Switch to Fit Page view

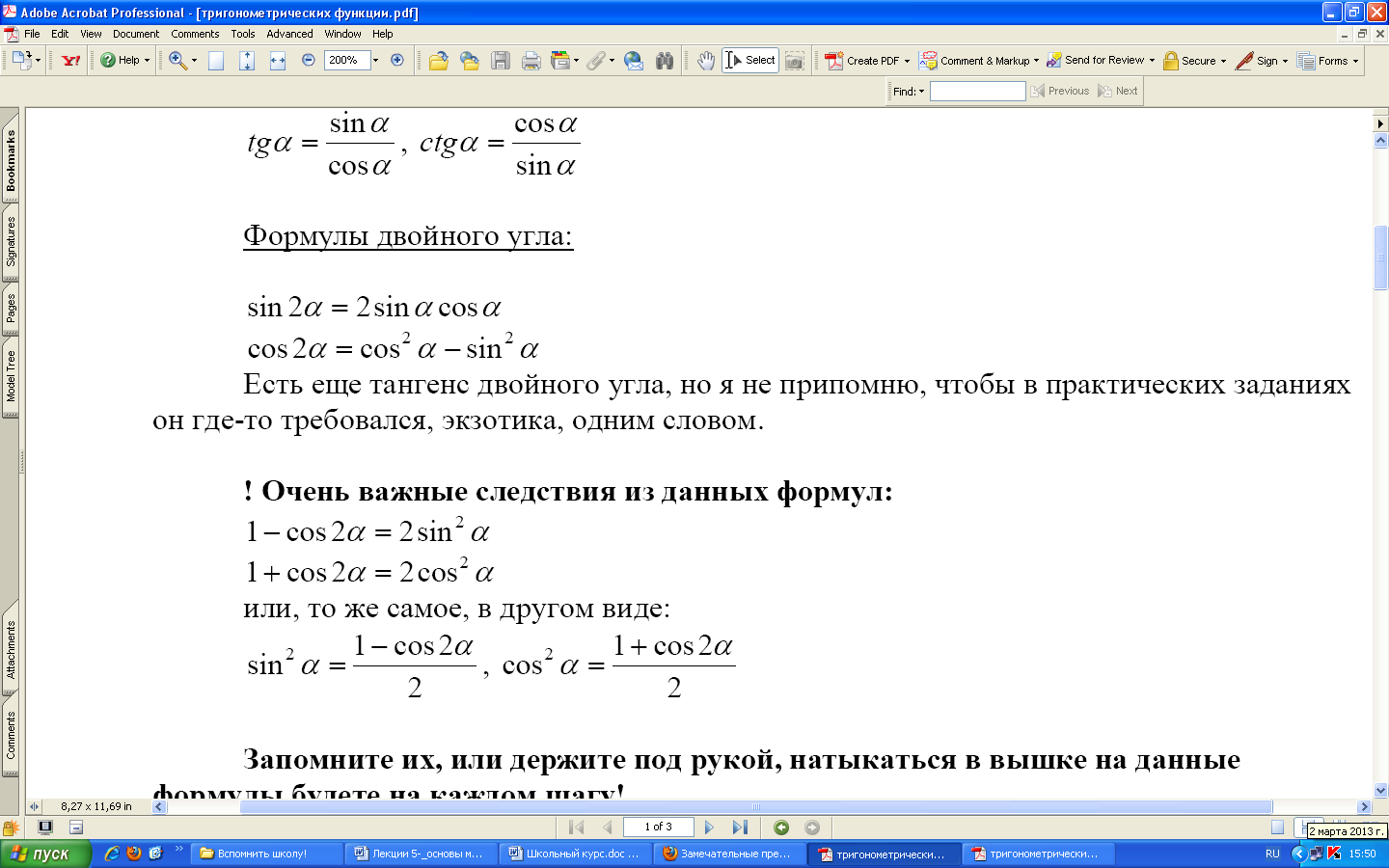tap(247, 61)
